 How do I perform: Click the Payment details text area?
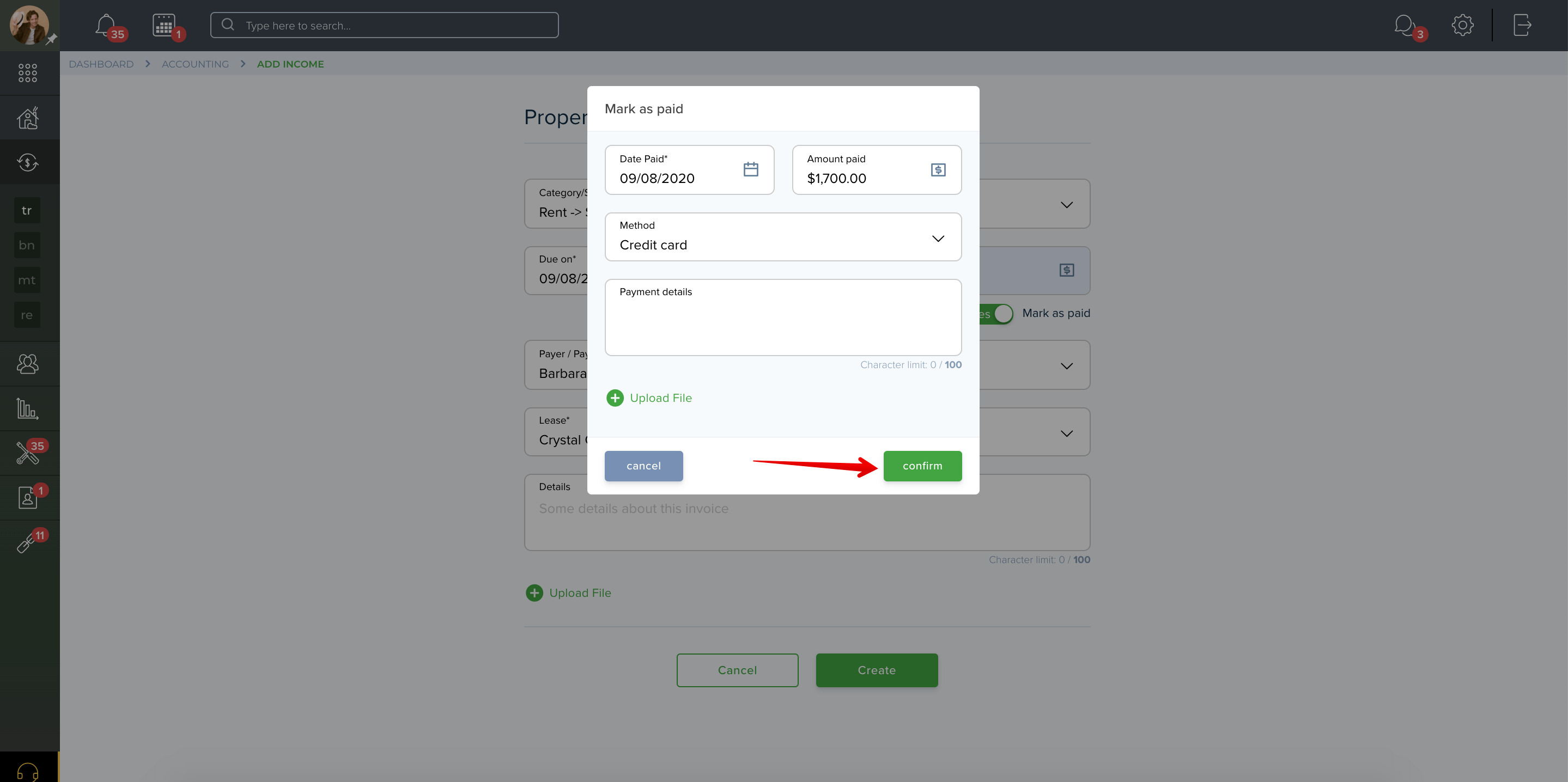click(x=783, y=317)
